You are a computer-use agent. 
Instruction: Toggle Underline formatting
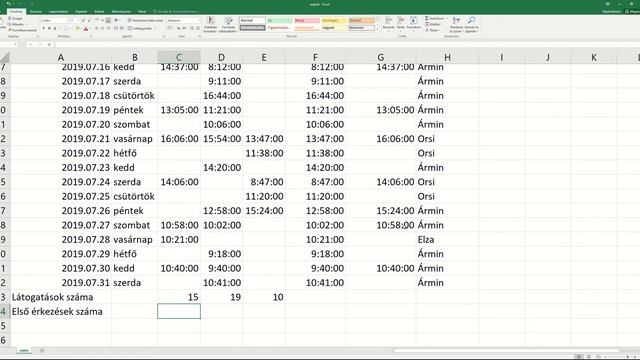click(x=55, y=29)
